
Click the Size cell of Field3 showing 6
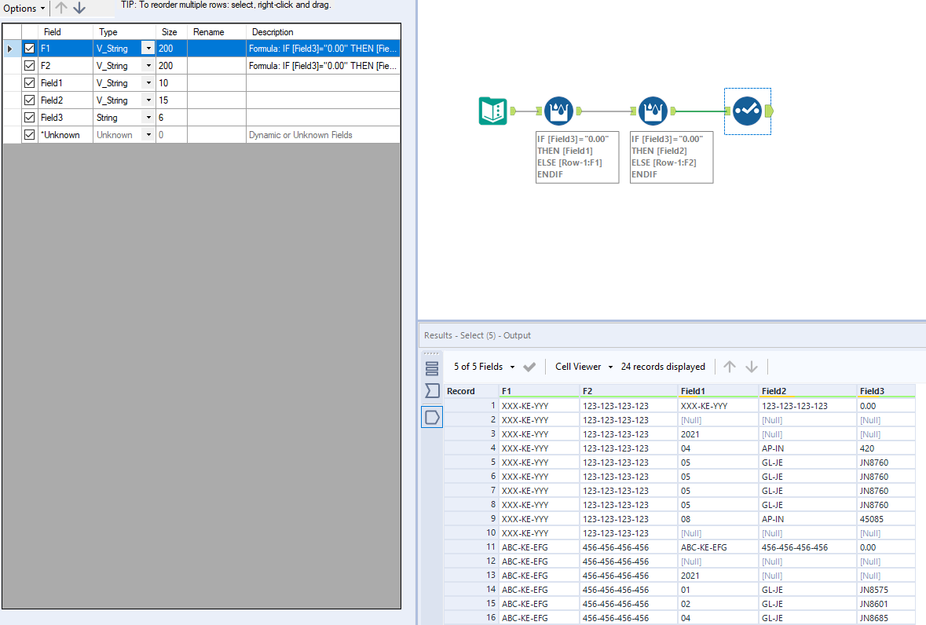point(171,118)
